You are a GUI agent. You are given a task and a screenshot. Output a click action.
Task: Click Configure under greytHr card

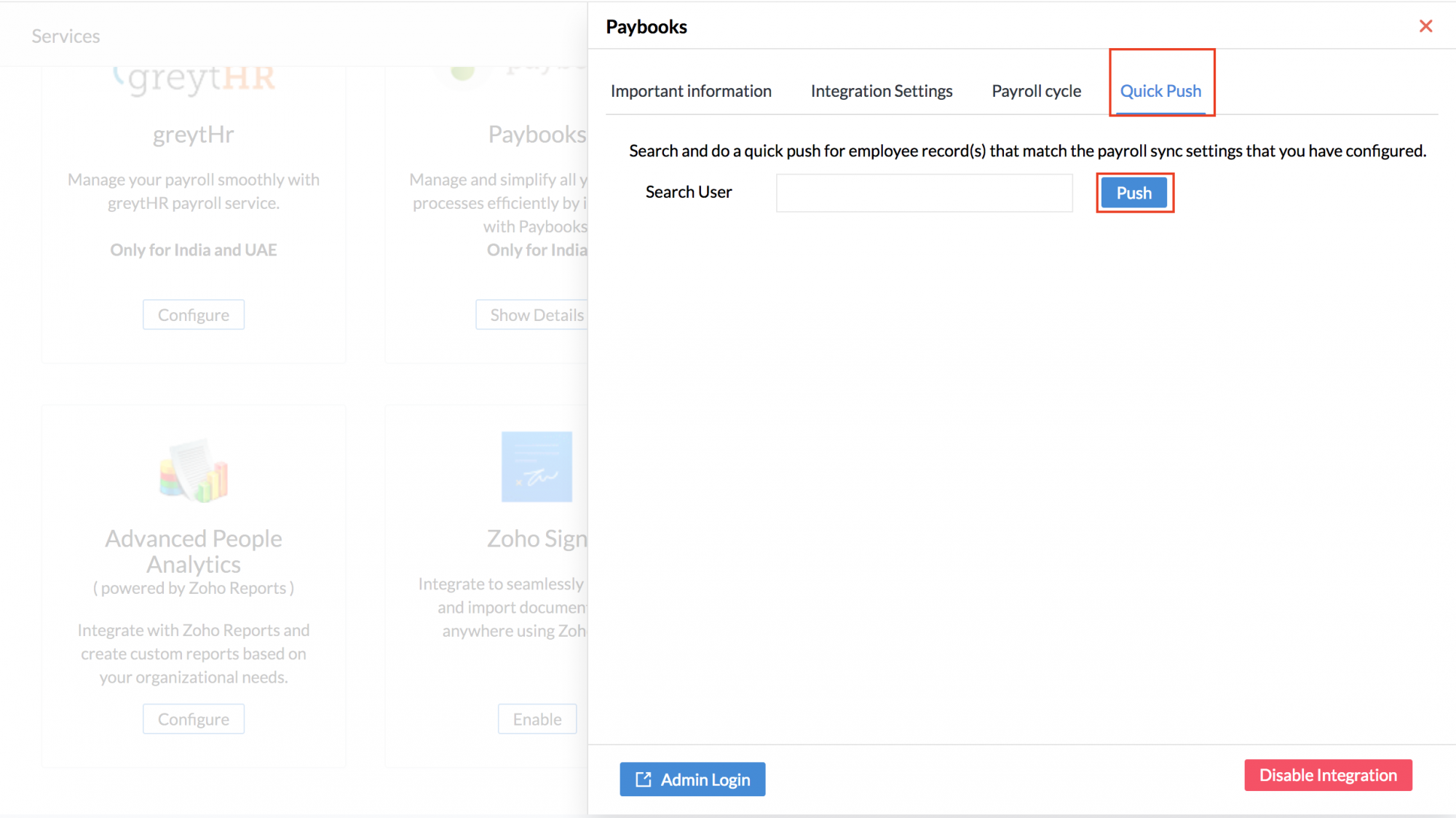(x=194, y=315)
